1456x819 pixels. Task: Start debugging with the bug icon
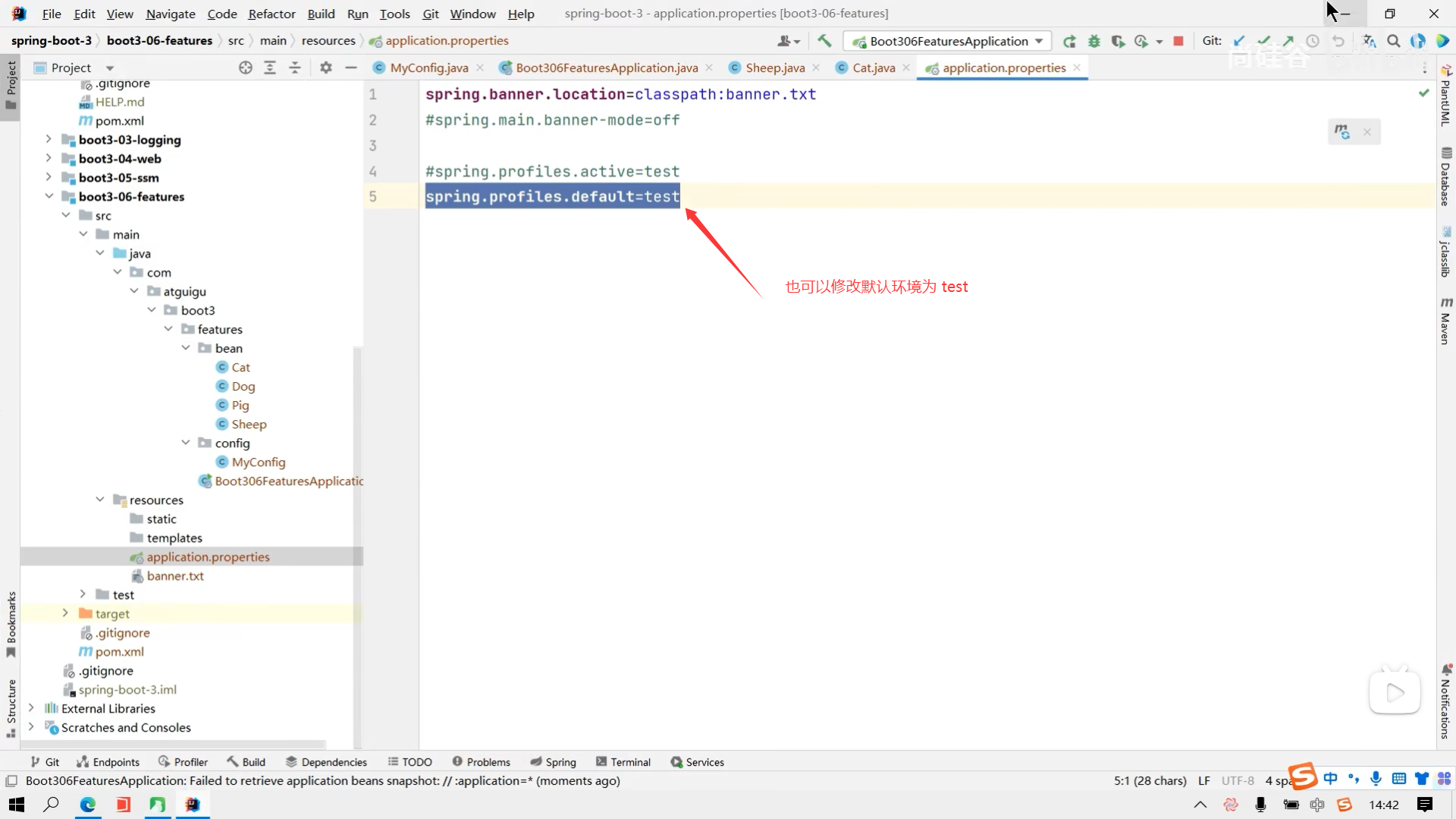pos(1094,41)
